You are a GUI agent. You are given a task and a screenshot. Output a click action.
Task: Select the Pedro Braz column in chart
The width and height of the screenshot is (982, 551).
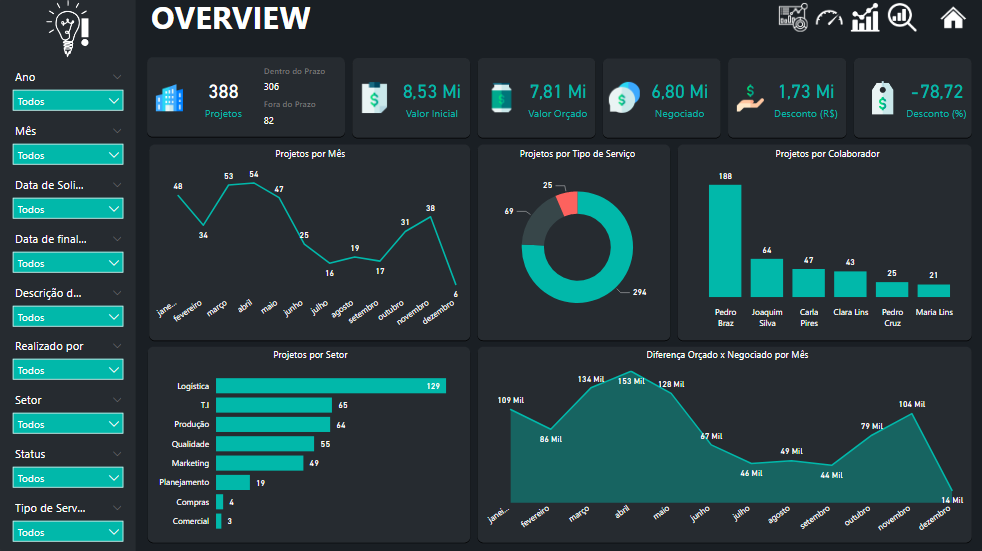click(725, 241)
